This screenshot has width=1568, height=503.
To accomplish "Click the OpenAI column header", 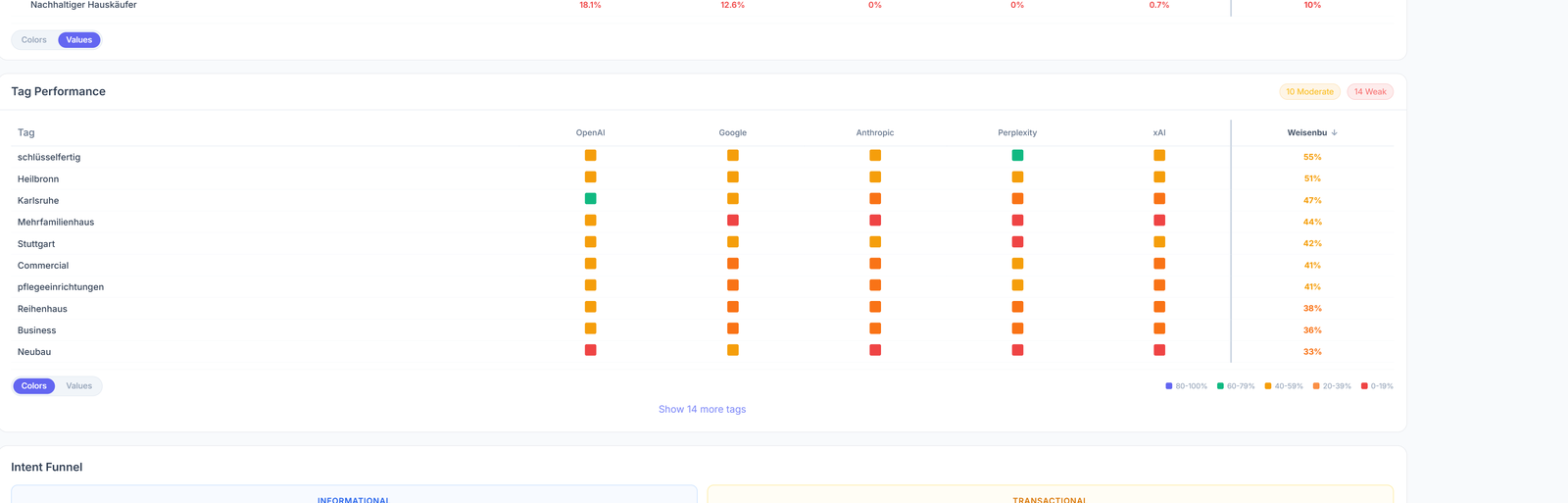I will pyautogui.click(x=590, y=132).
